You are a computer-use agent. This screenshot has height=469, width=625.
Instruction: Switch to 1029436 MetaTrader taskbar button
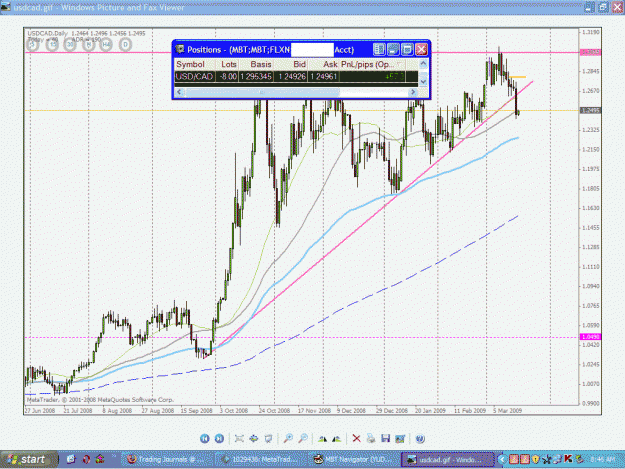click(261, 459)
